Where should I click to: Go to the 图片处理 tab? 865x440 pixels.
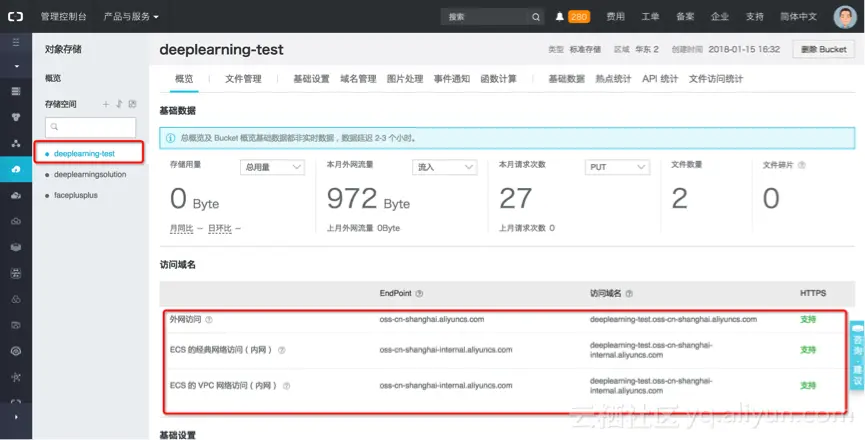405,79
